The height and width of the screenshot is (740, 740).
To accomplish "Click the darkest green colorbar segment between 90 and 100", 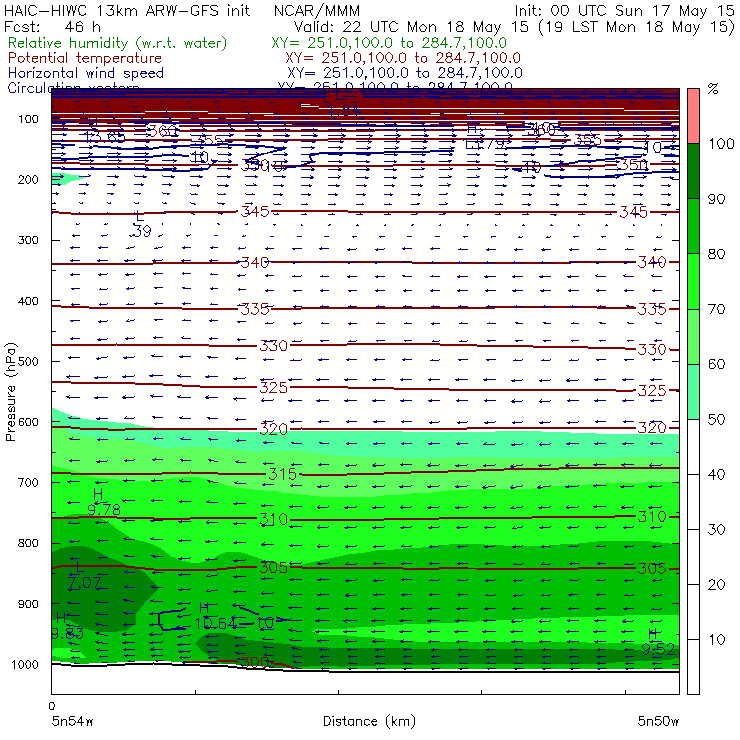I will [x=693, y=171].
